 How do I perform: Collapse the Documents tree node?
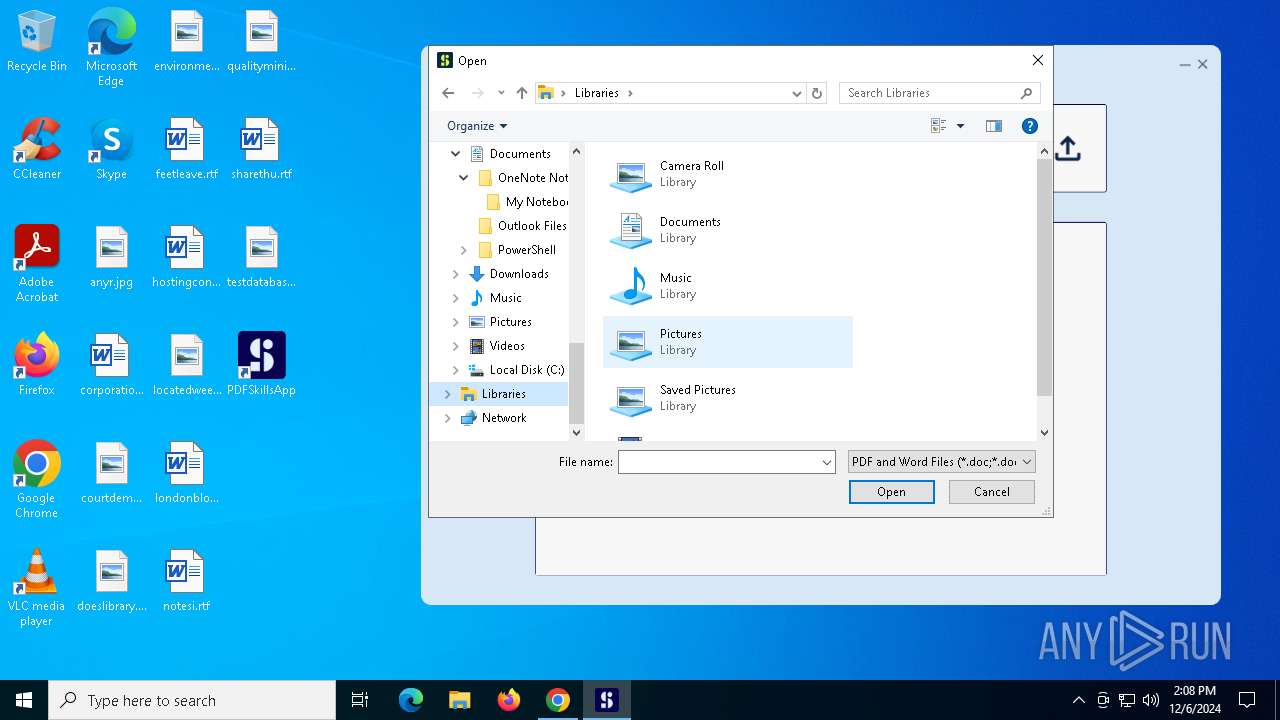pos(456,154)
